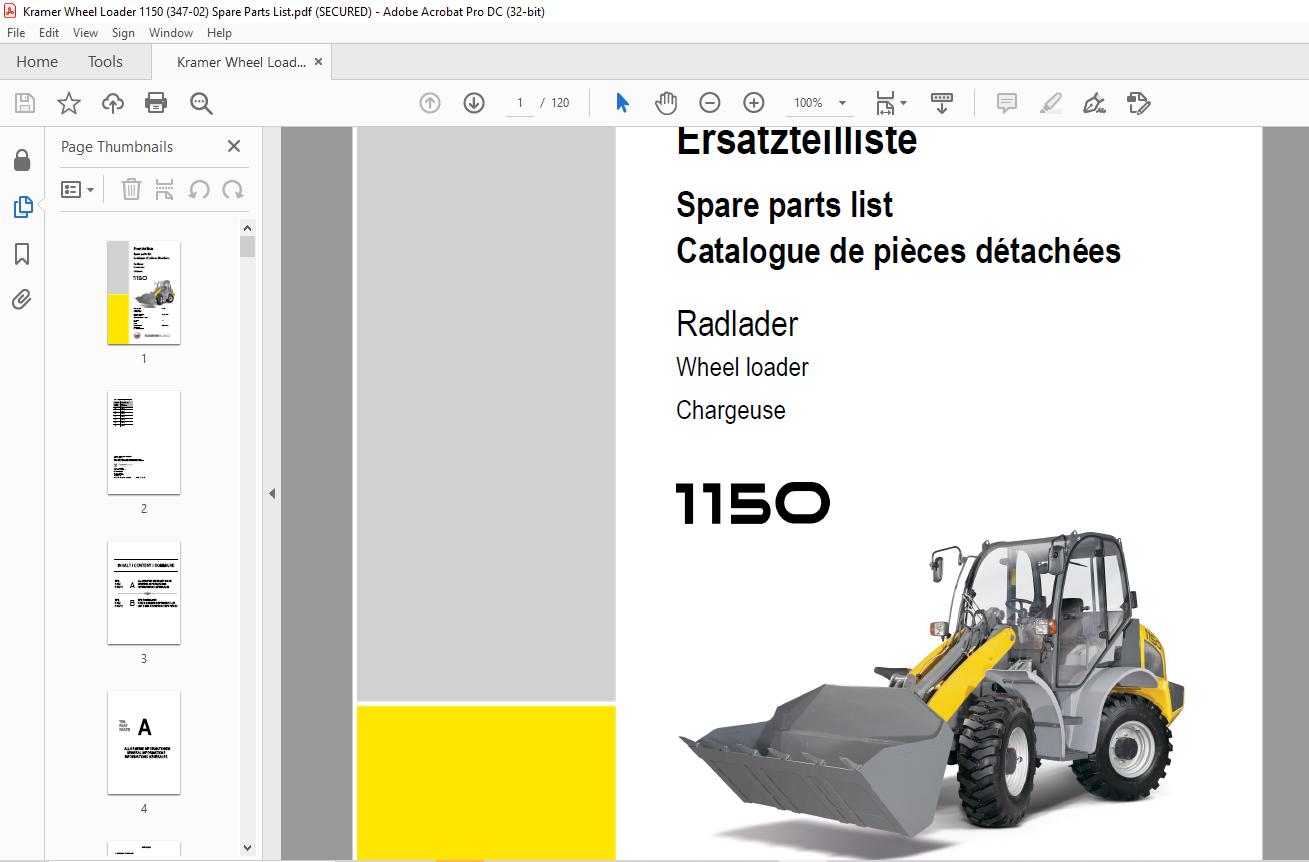
Task: Go to the Home tab
Action: pyautogui.click(x=37, y=62)
